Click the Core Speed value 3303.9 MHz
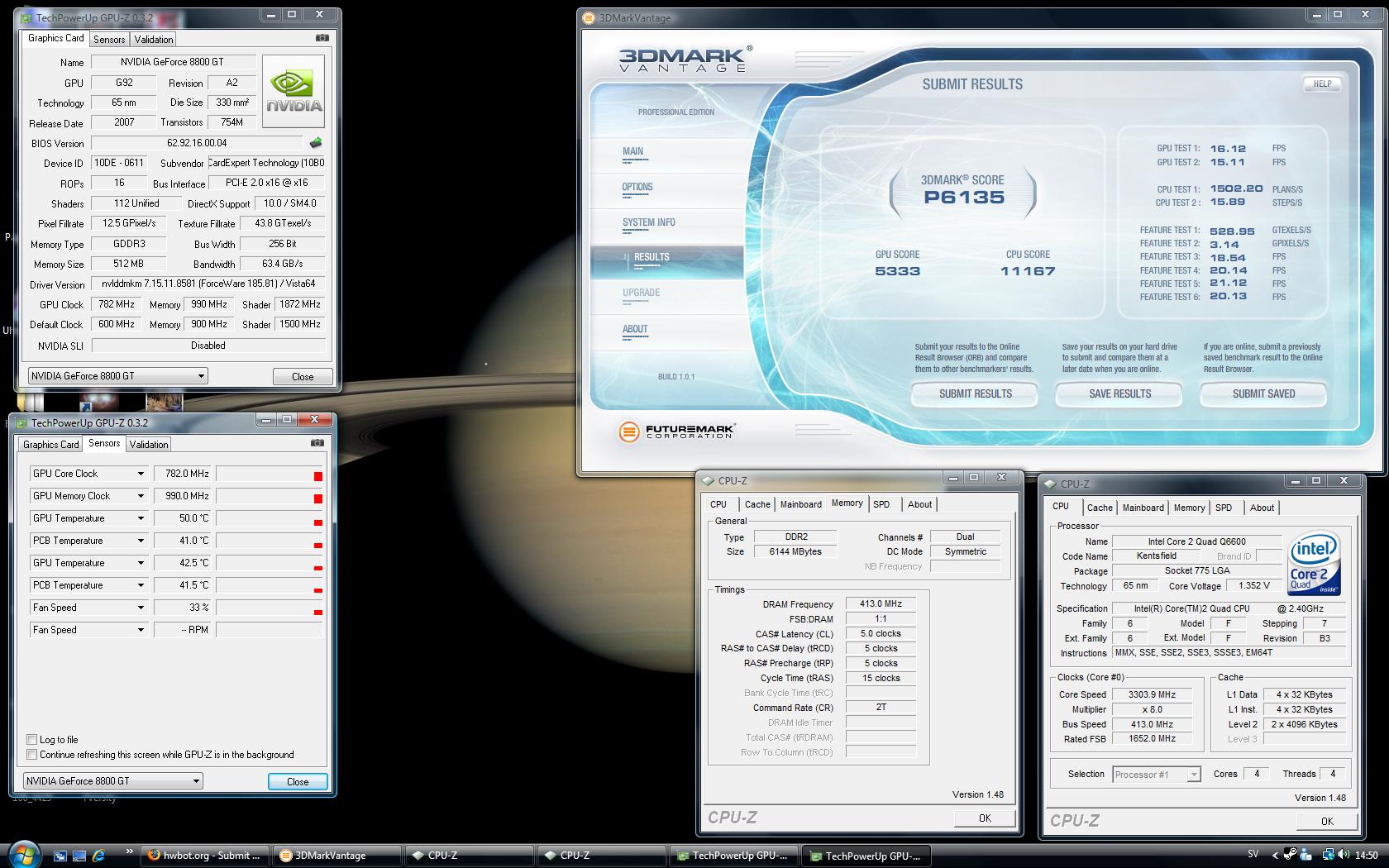Screen dimensions: 1389x868 point(1153,694)
